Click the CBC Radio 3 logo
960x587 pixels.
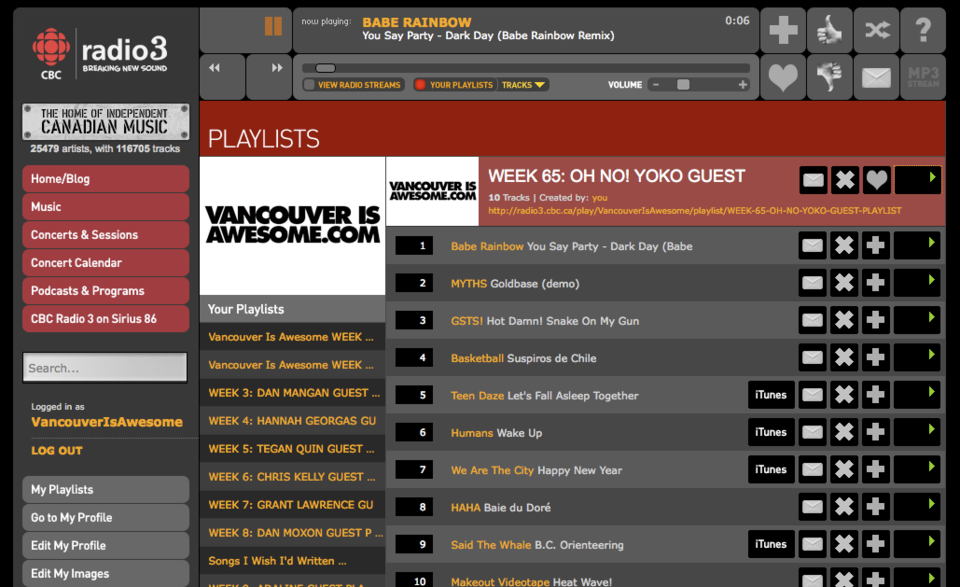[100, 54]
